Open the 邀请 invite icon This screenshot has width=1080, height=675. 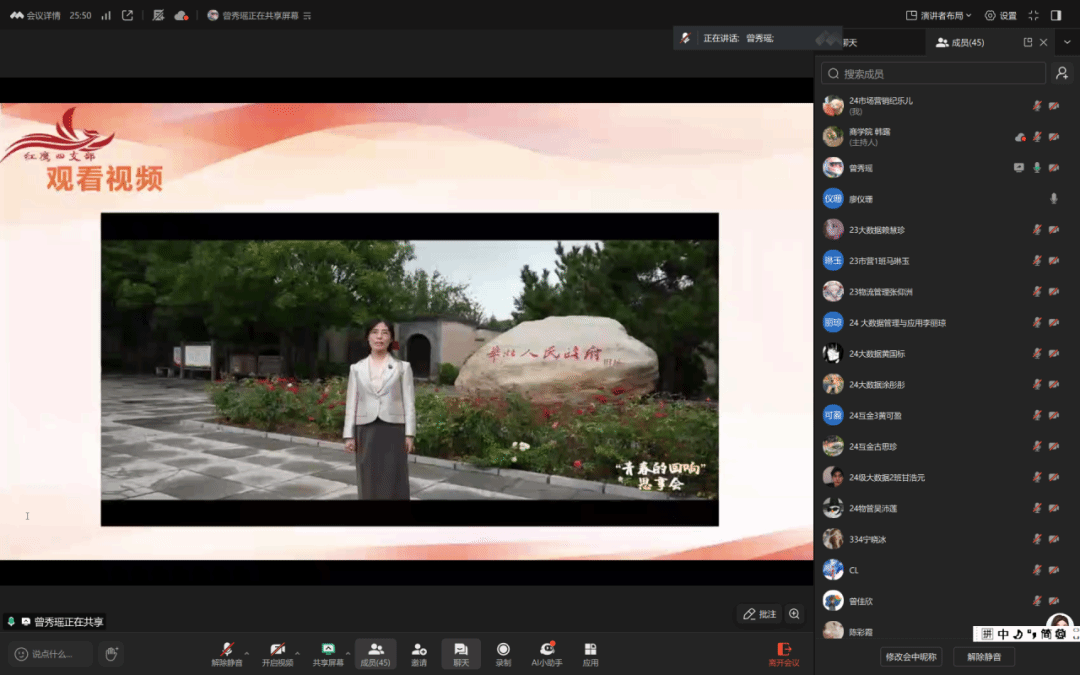pyautogui.click(x=419, y=651)
